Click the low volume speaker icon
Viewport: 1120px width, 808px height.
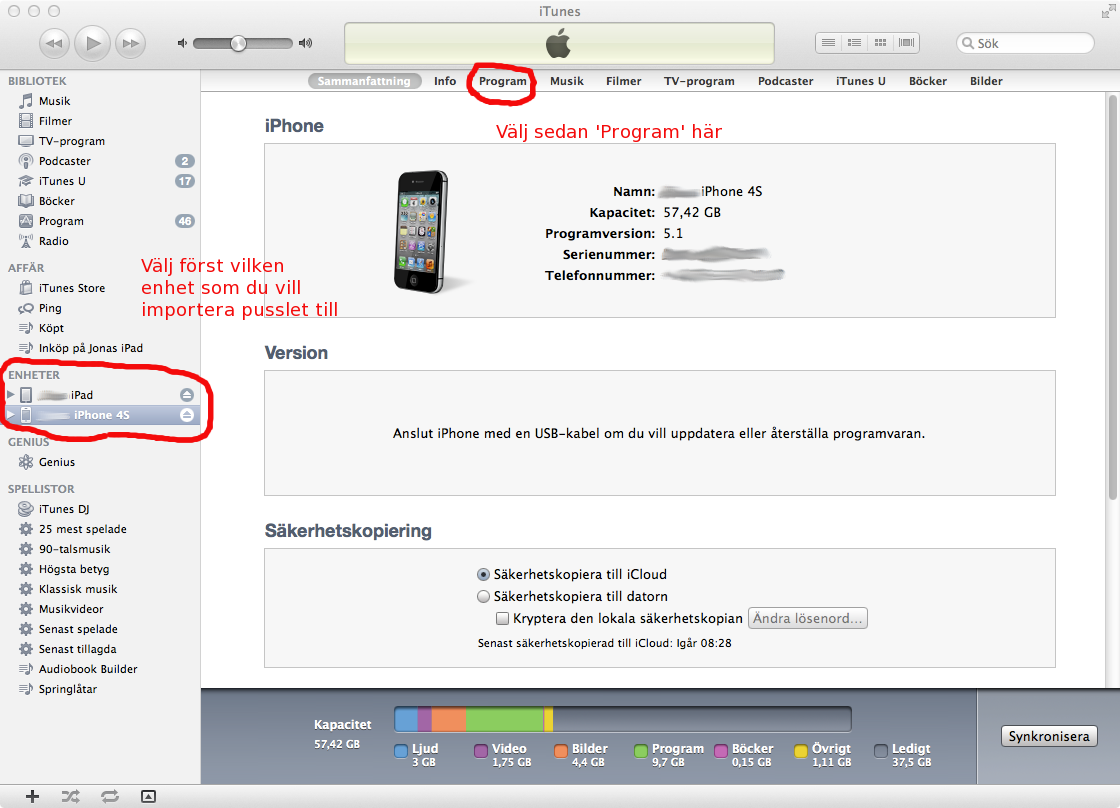pyautogui.click(x=182, y=44)
